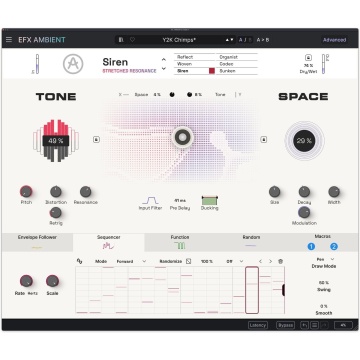Image resolution: width=360 pixels, height=360 pixels.
Task: Step to next tone type arrow
Action: [164, 69]
